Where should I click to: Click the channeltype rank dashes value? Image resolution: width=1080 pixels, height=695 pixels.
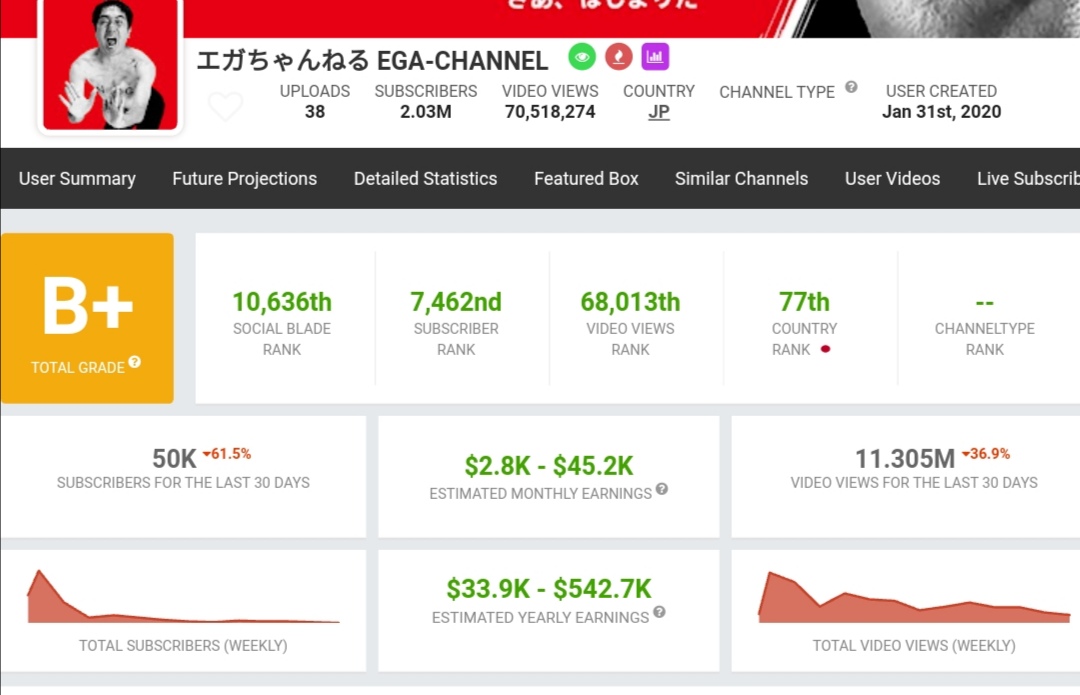984,302
